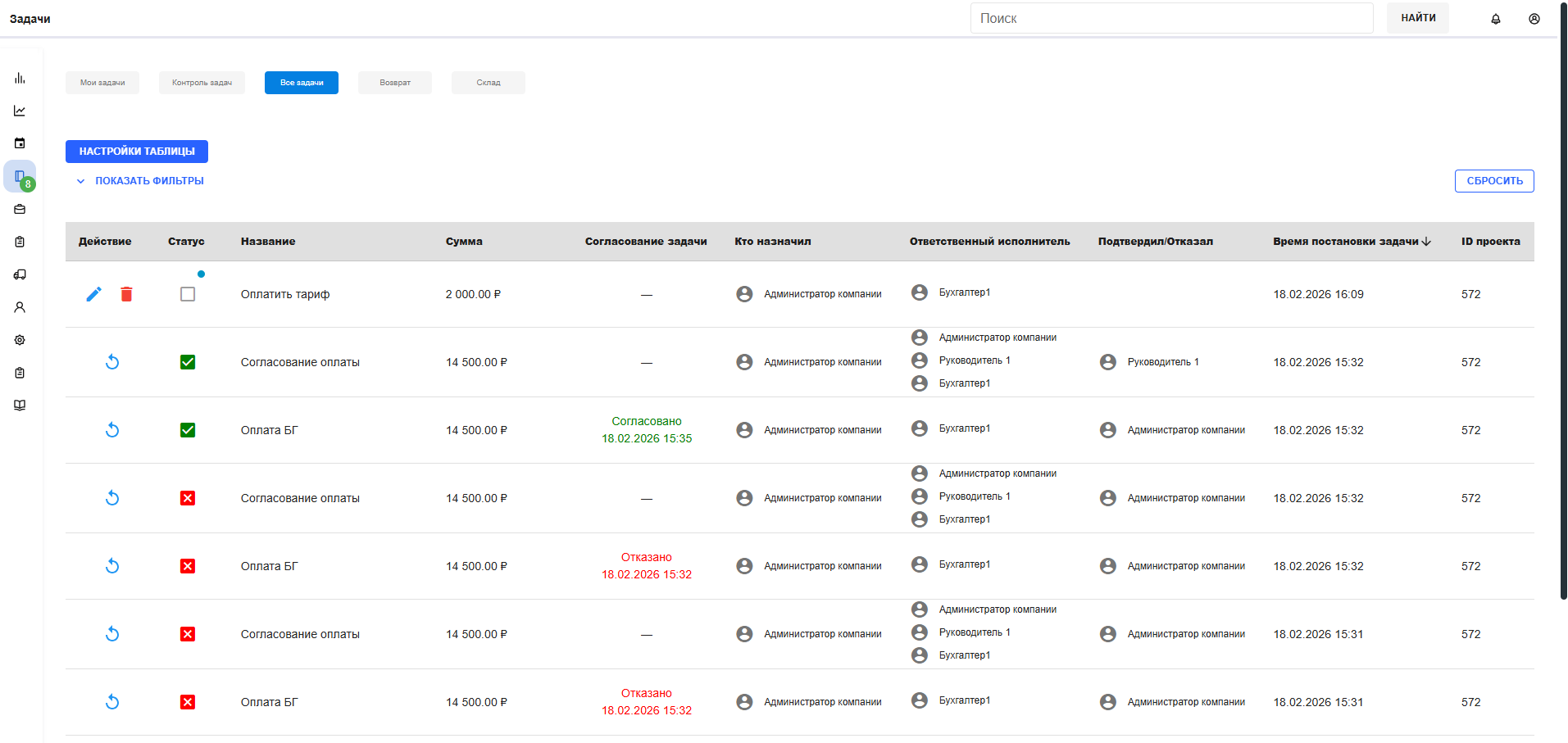1568x743 pixels.
Task: Toggle red rejected status of first Отказано Оплата БГ
Action: coord(188,566)
